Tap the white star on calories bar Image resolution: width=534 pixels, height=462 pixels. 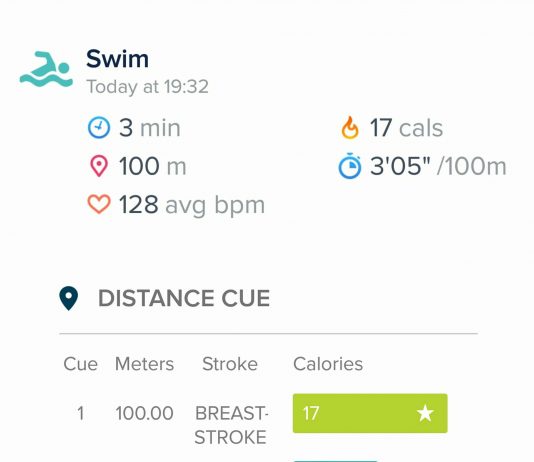[425, 413]
